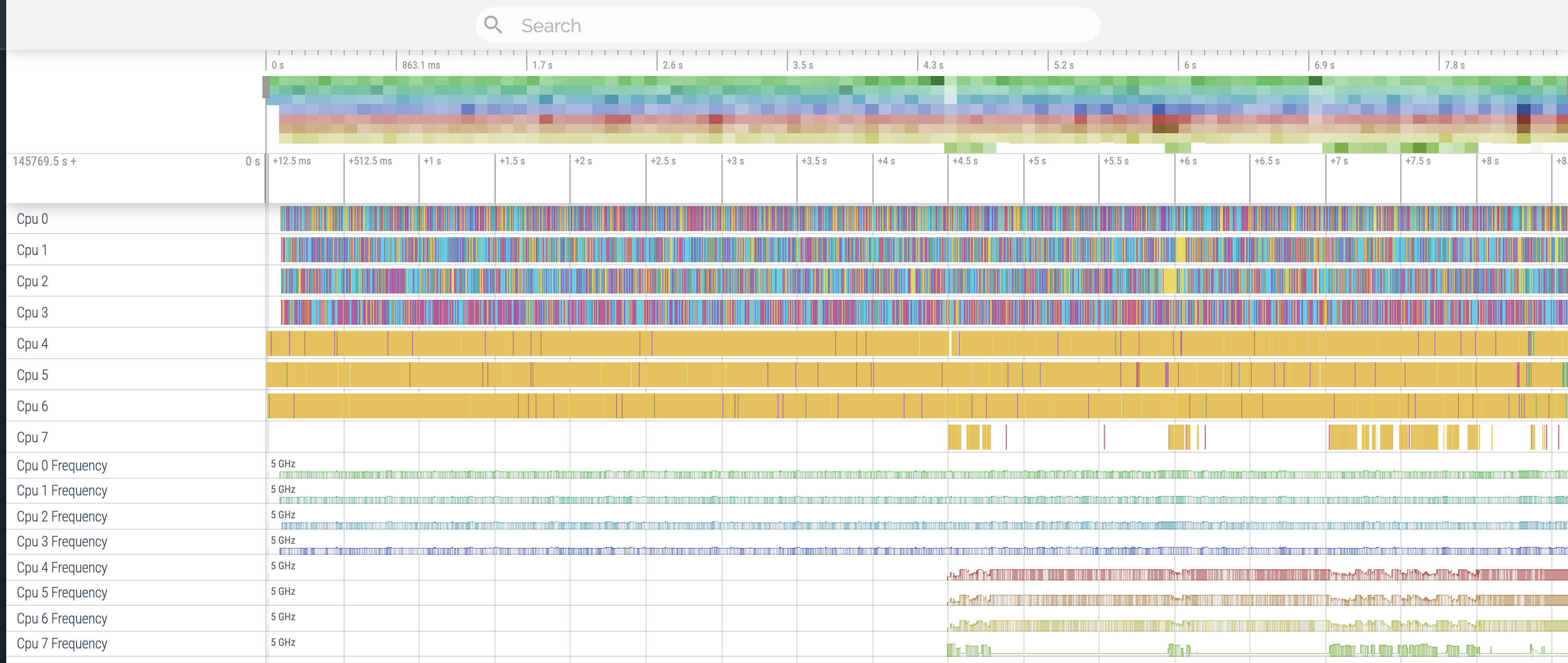Click the 145769.5 s + time offset label
1568x663 pixels.
coord(44,161)
